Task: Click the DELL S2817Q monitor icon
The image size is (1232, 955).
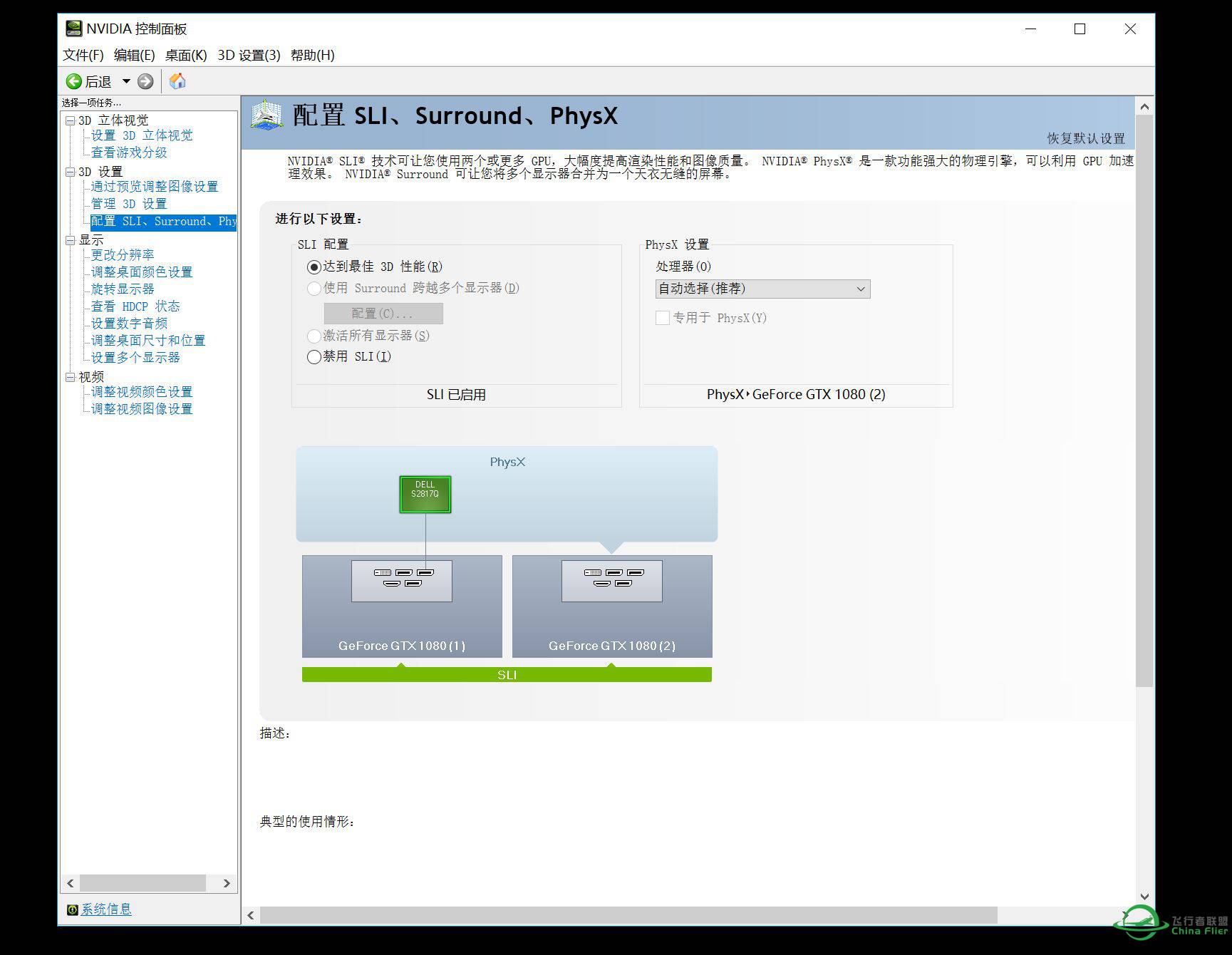Action: coord(425,494)
